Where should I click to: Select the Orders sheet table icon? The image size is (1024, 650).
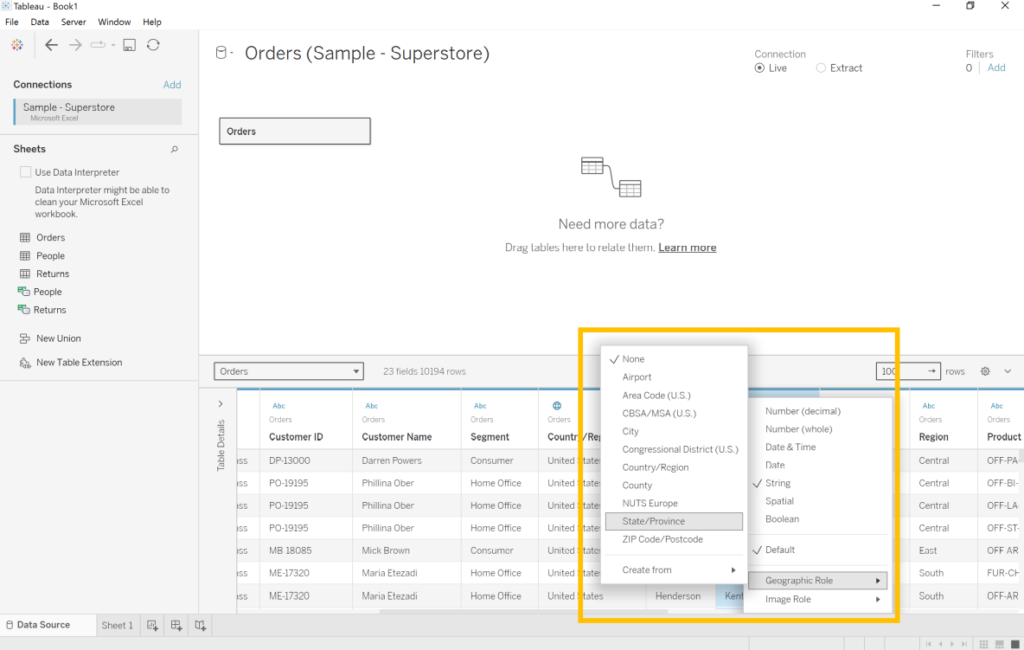tap(25, 238)
